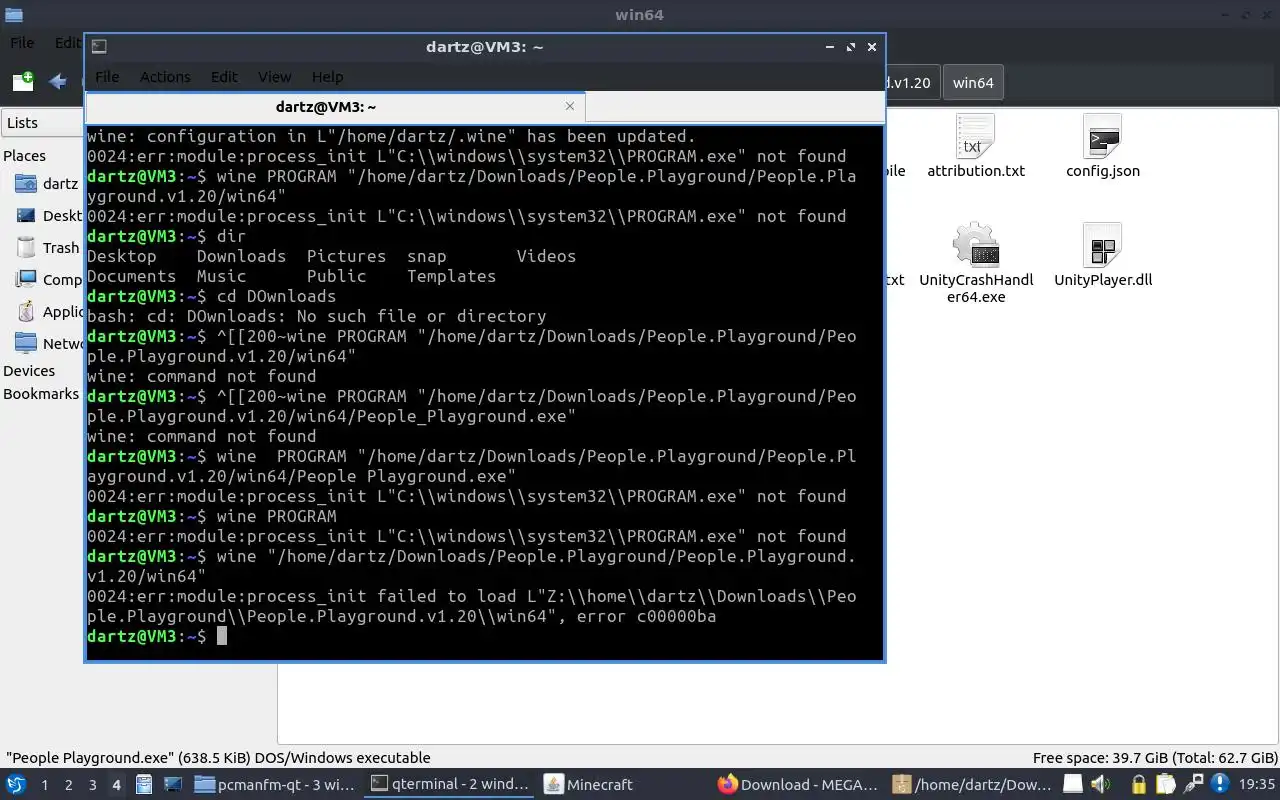The width and height of the screenshot is (1280, 800).
Task: Open the Trash entry in Places
Action: click(46, 248)
